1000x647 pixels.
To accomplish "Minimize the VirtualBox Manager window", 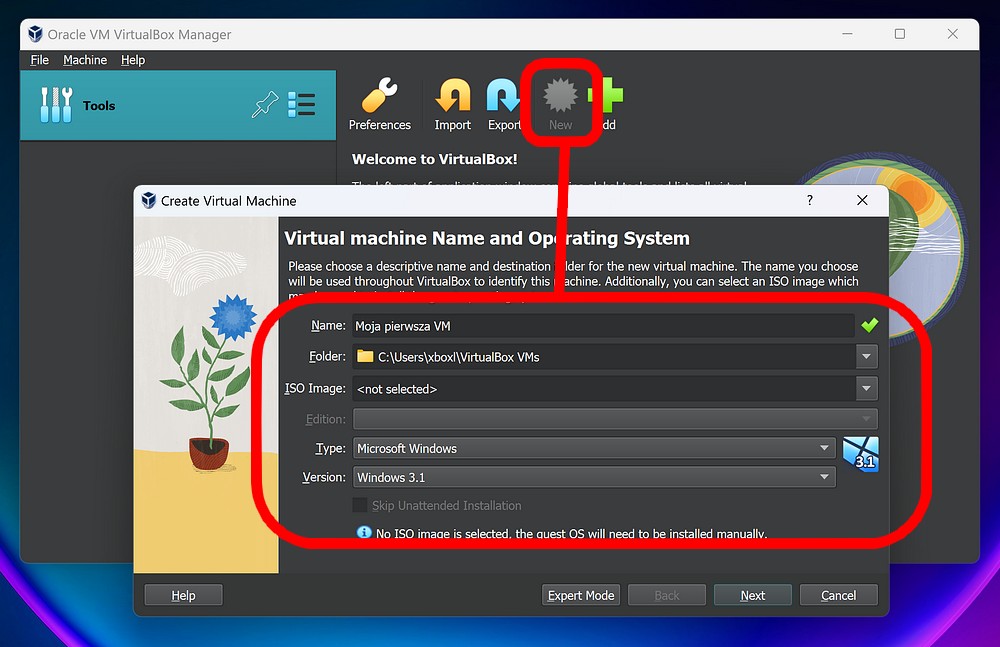I will click(847, 34).
